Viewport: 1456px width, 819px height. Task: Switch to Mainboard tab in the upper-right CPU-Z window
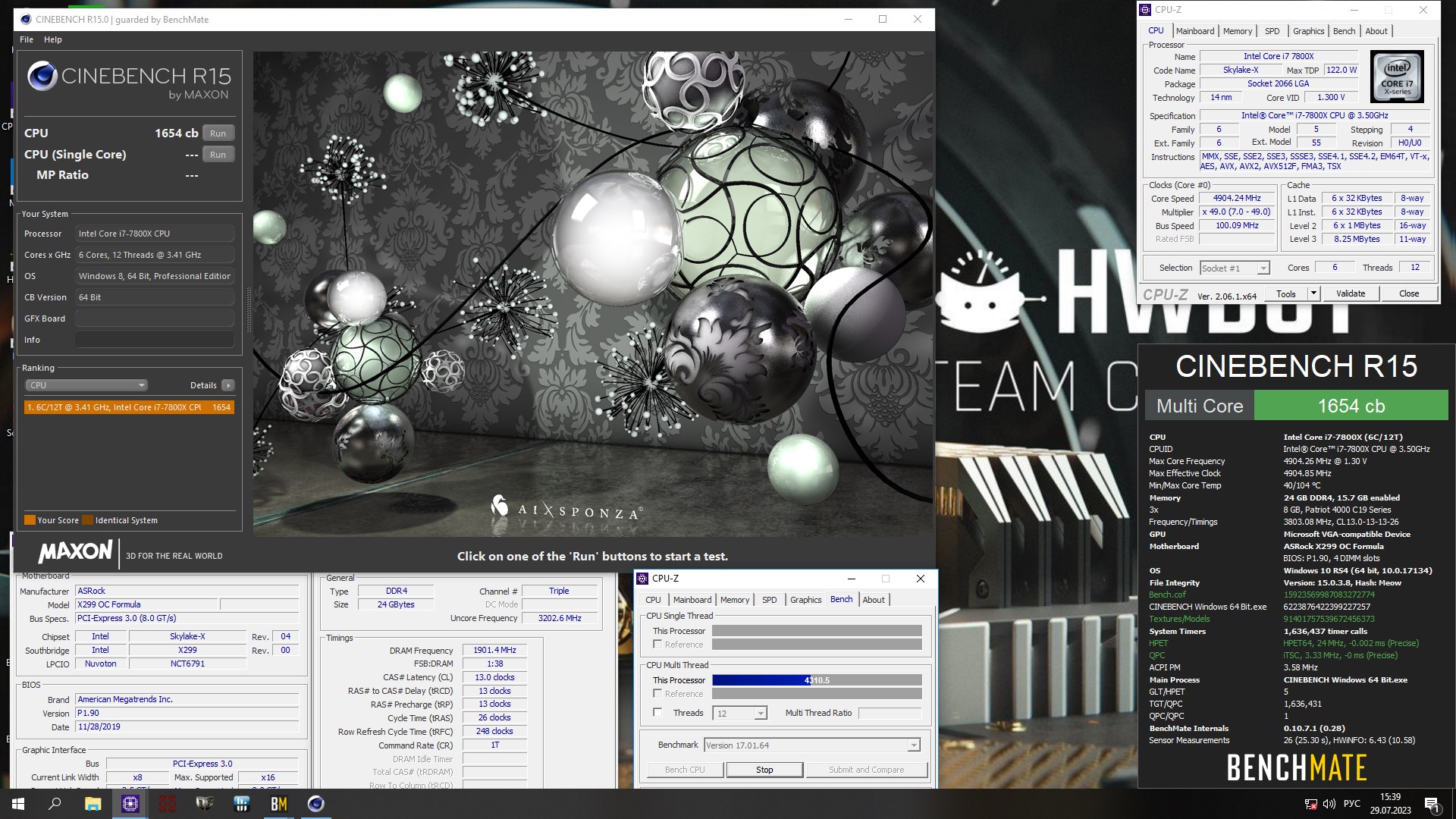1195,31
